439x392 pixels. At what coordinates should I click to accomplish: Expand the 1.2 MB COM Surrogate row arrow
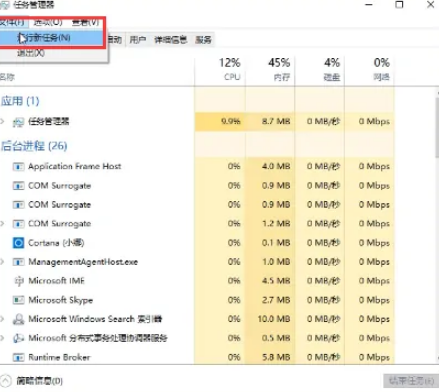click(x=3, y=223)
